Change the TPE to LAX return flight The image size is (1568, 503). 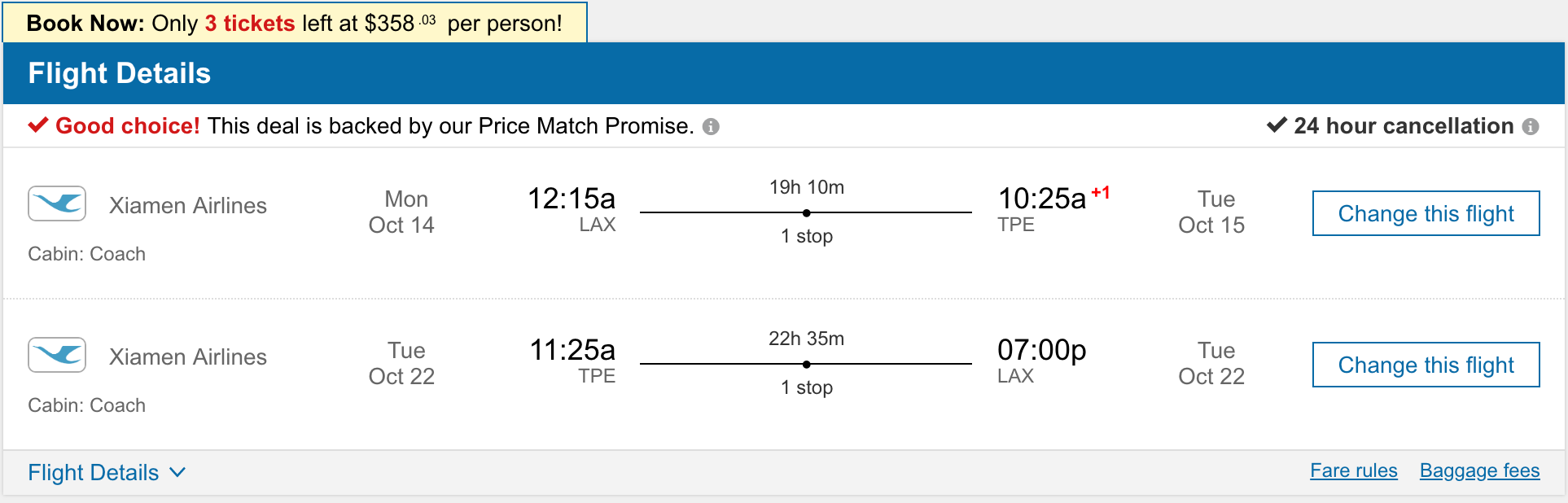pyautogui.click(x=1426, y=365)
